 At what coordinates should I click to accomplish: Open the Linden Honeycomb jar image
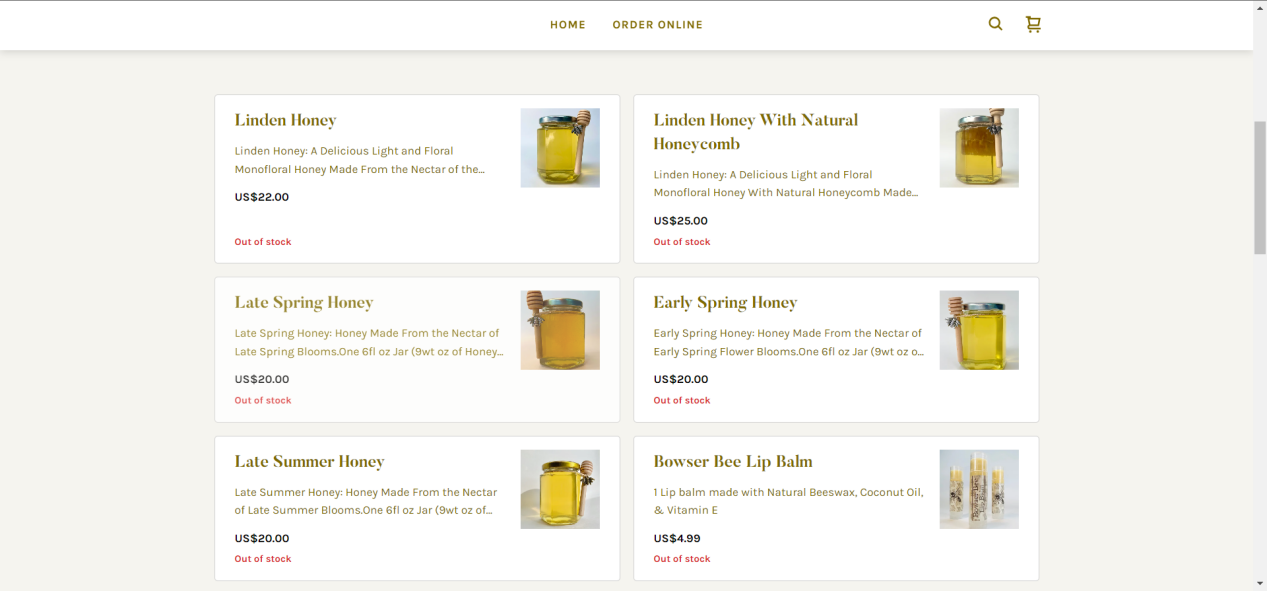[978, 148]
